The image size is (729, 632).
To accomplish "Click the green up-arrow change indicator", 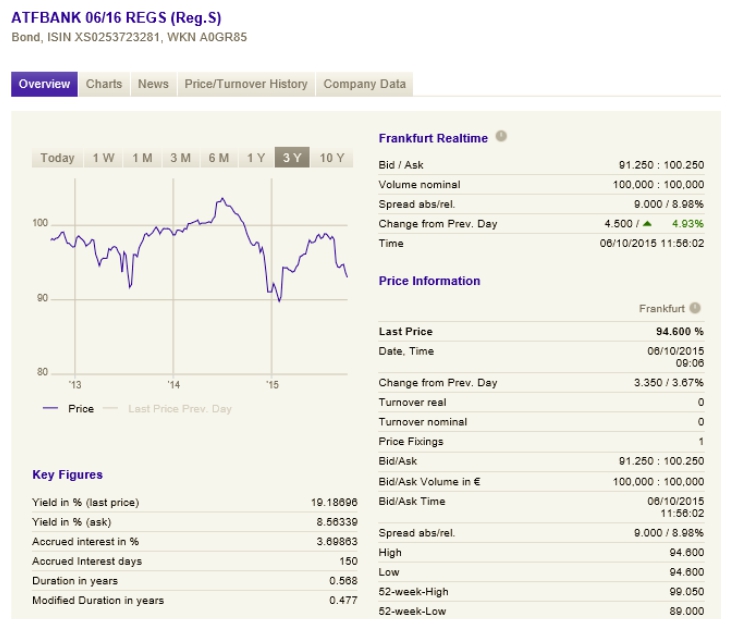I will 647,224.
